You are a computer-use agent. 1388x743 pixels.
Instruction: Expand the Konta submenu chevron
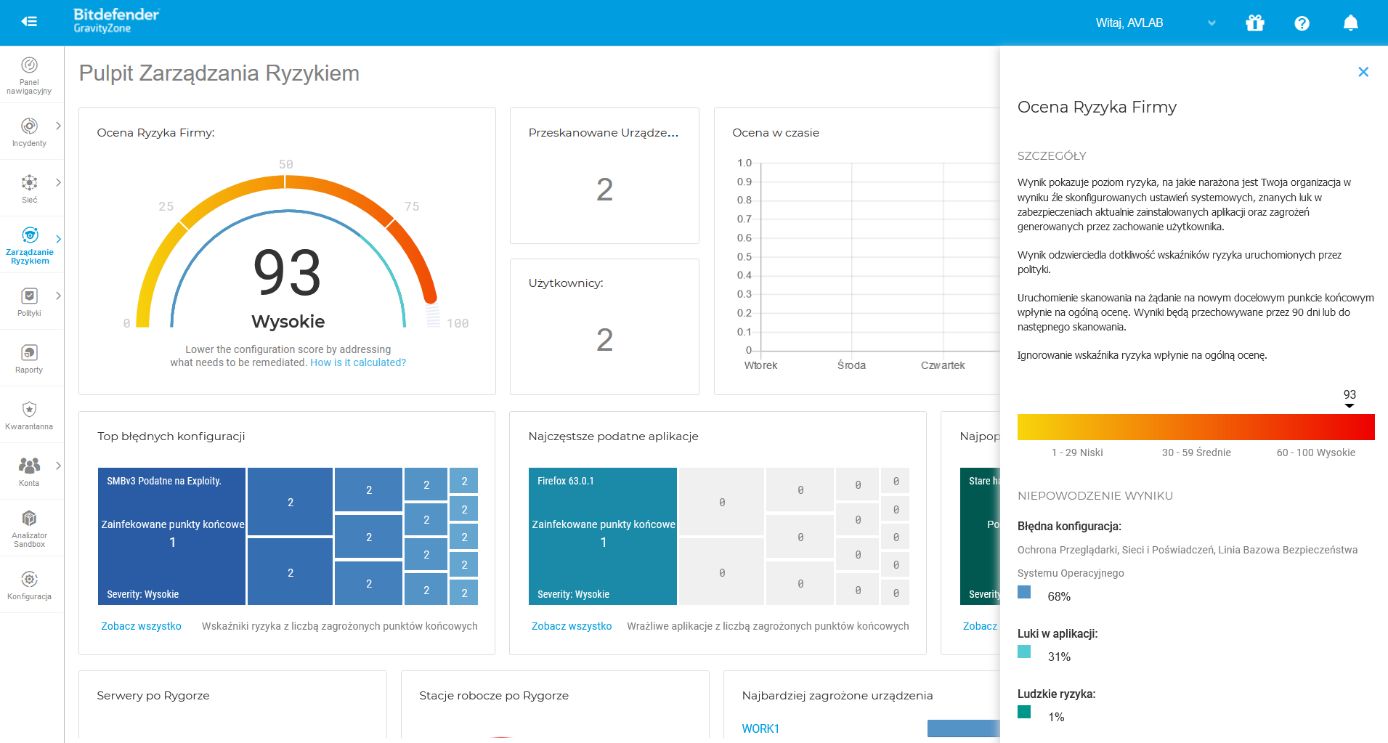tap(58, 465)
